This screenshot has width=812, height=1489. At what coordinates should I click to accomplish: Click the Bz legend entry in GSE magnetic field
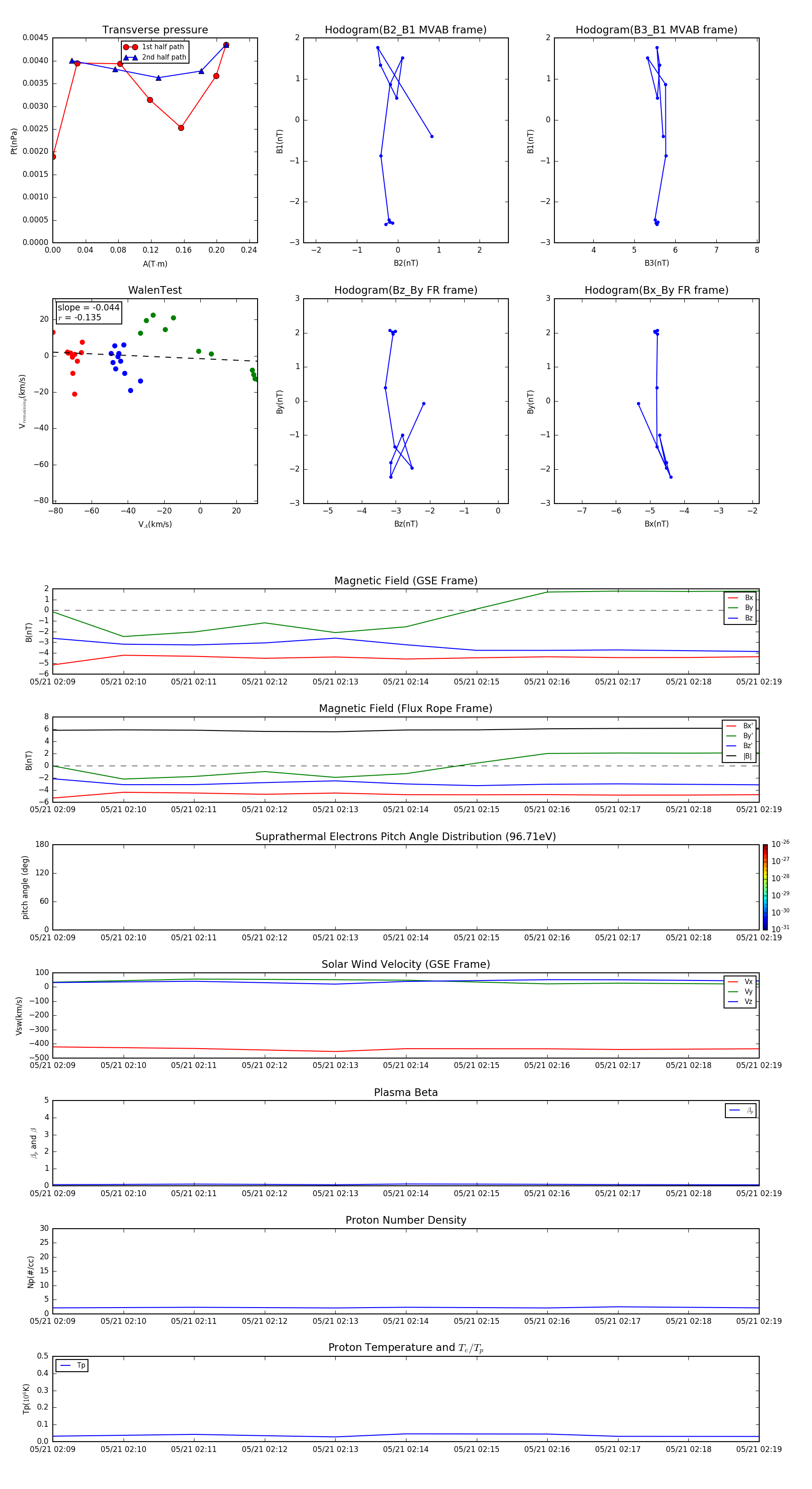point(740,618)
